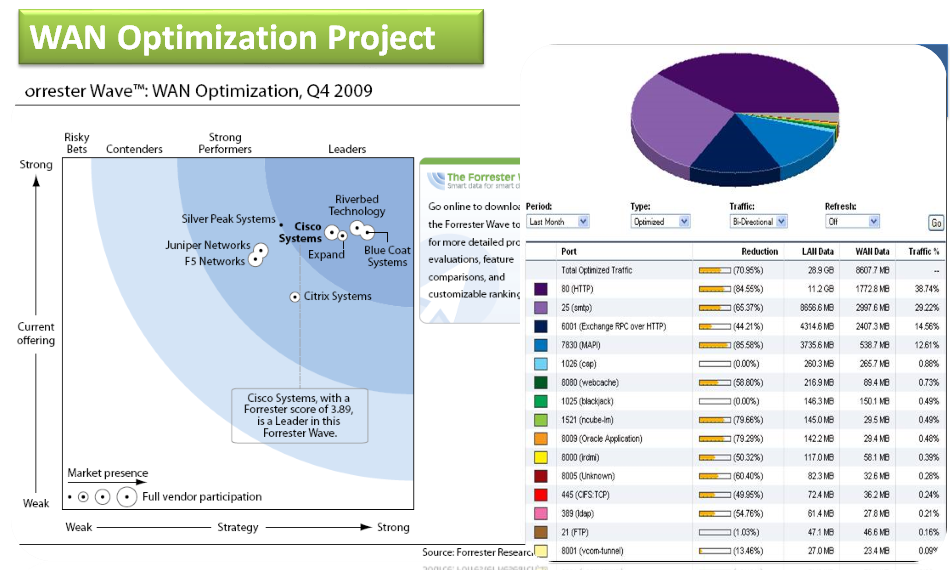Click the Traffic % column header
This screenshot has width=950, height=570.
[x=923, y=251]
